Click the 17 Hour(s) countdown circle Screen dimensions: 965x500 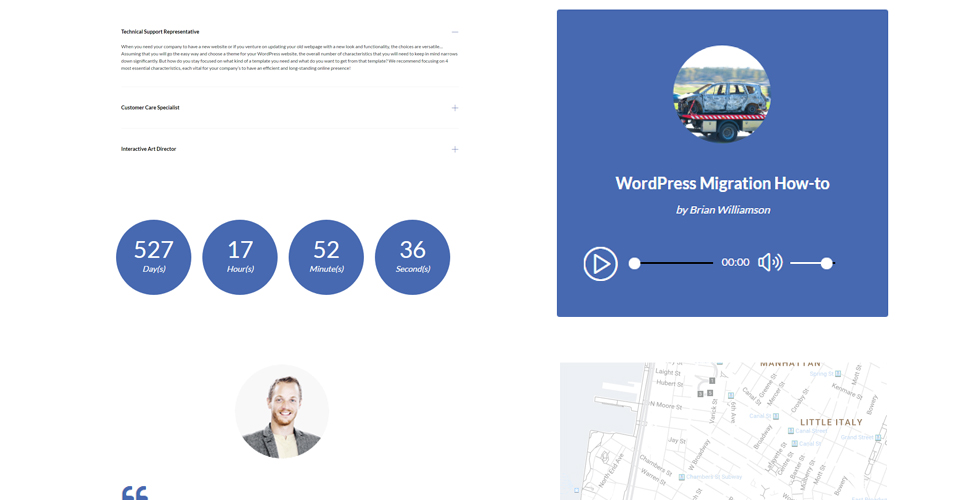(240, 257)
